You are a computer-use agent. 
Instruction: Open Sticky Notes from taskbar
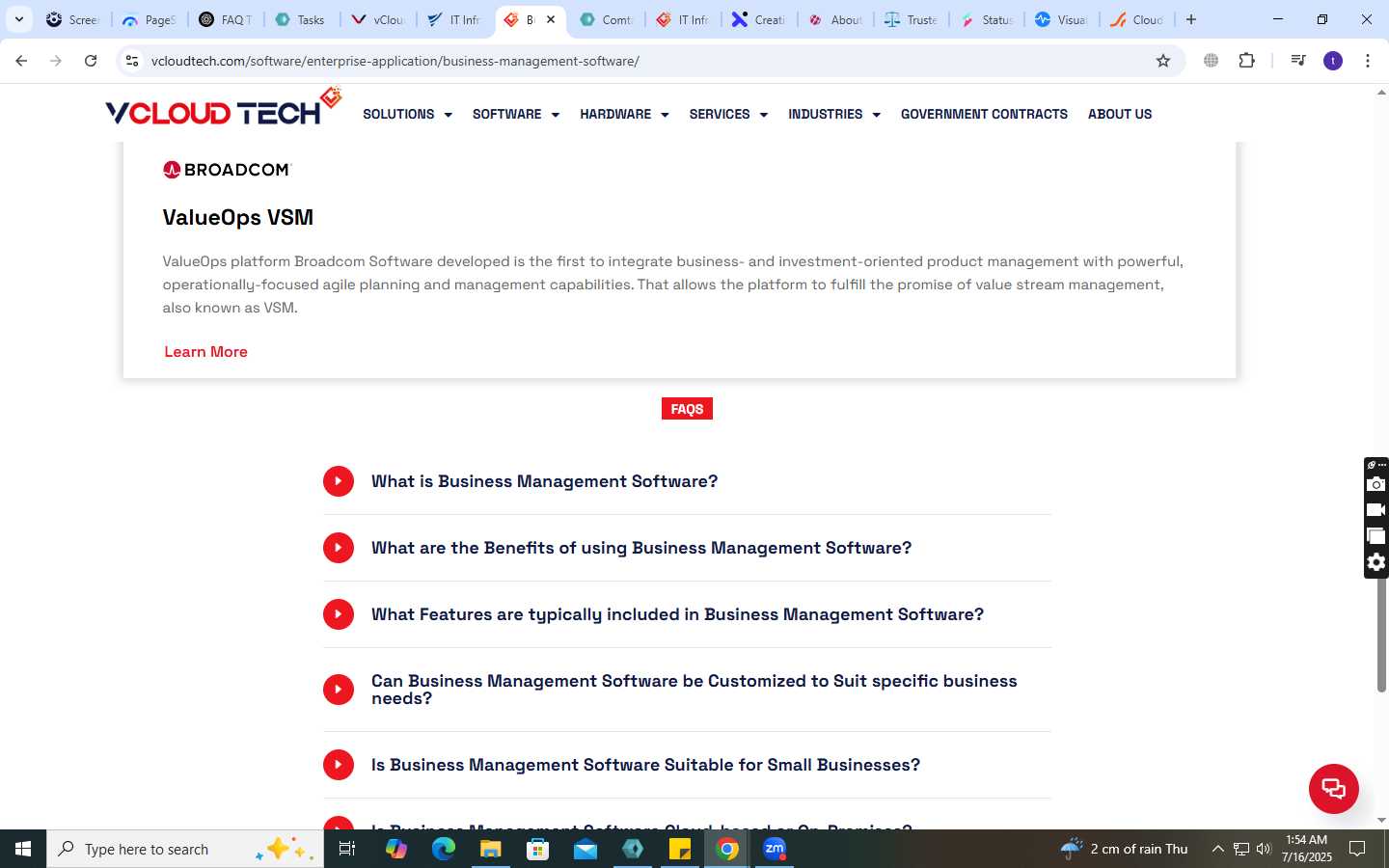(x=680, y=849)
